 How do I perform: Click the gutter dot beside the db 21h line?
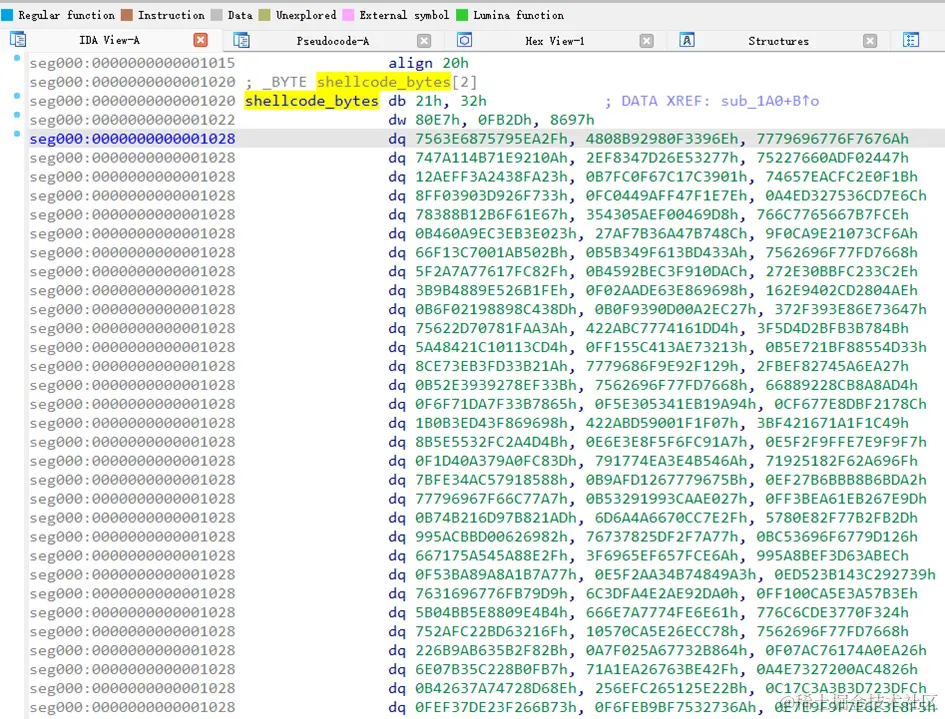tap(17, 96)
